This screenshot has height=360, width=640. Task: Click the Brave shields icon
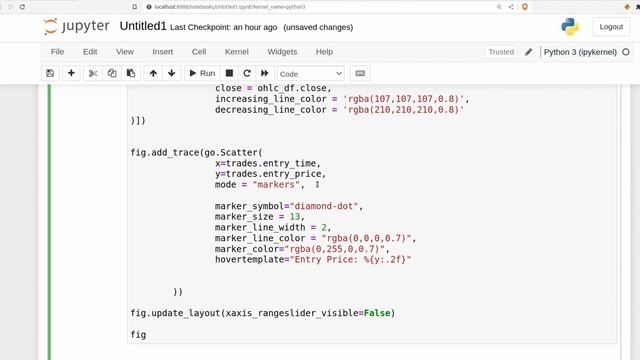(x=525, y=7)
